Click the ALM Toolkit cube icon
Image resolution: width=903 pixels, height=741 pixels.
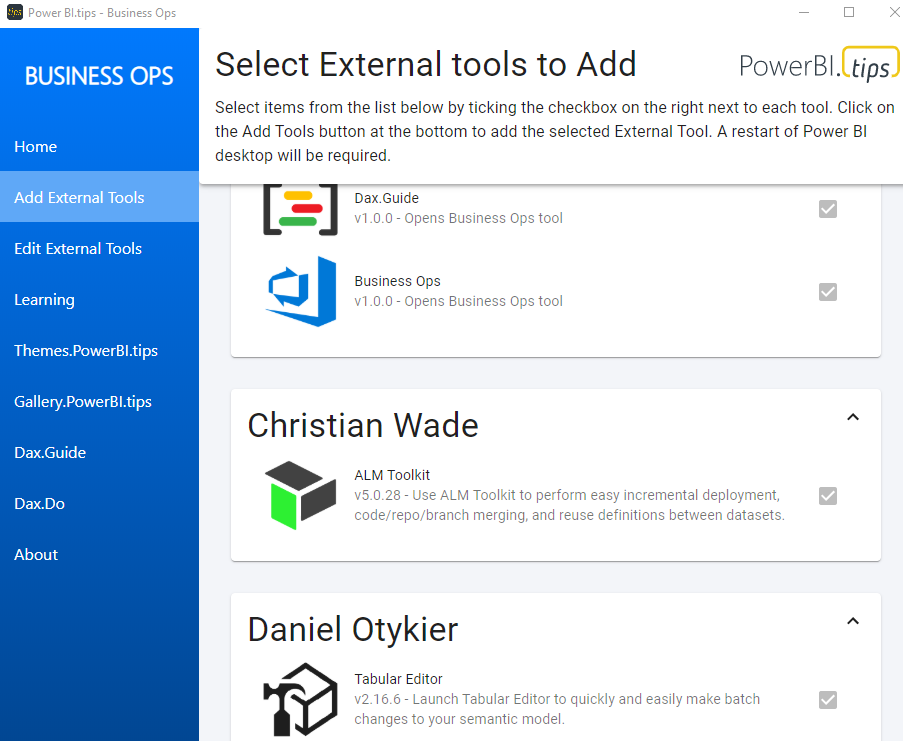pos(300,495)
